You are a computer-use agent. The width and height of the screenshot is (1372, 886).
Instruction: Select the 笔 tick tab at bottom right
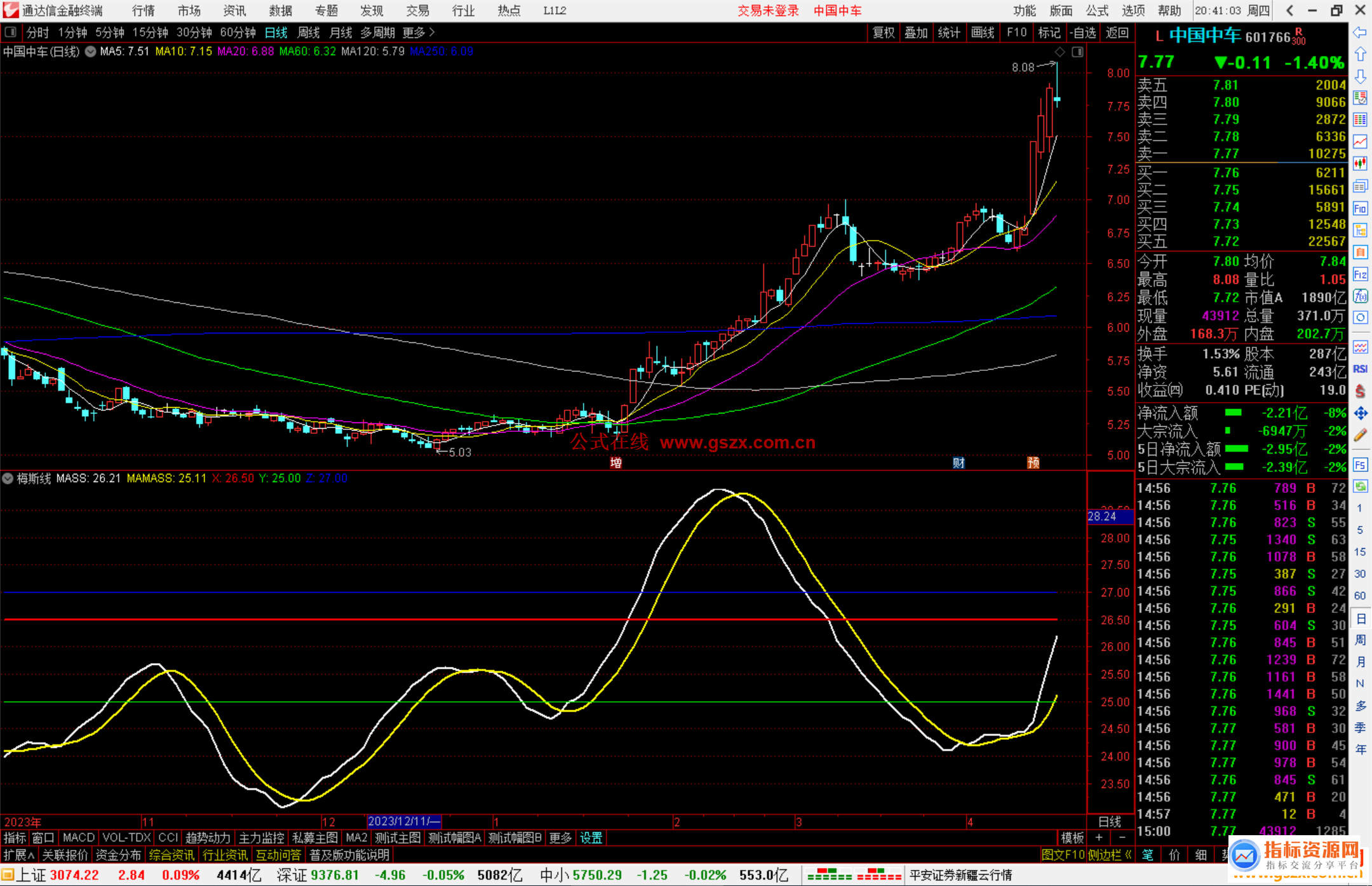pos(1148,855)
